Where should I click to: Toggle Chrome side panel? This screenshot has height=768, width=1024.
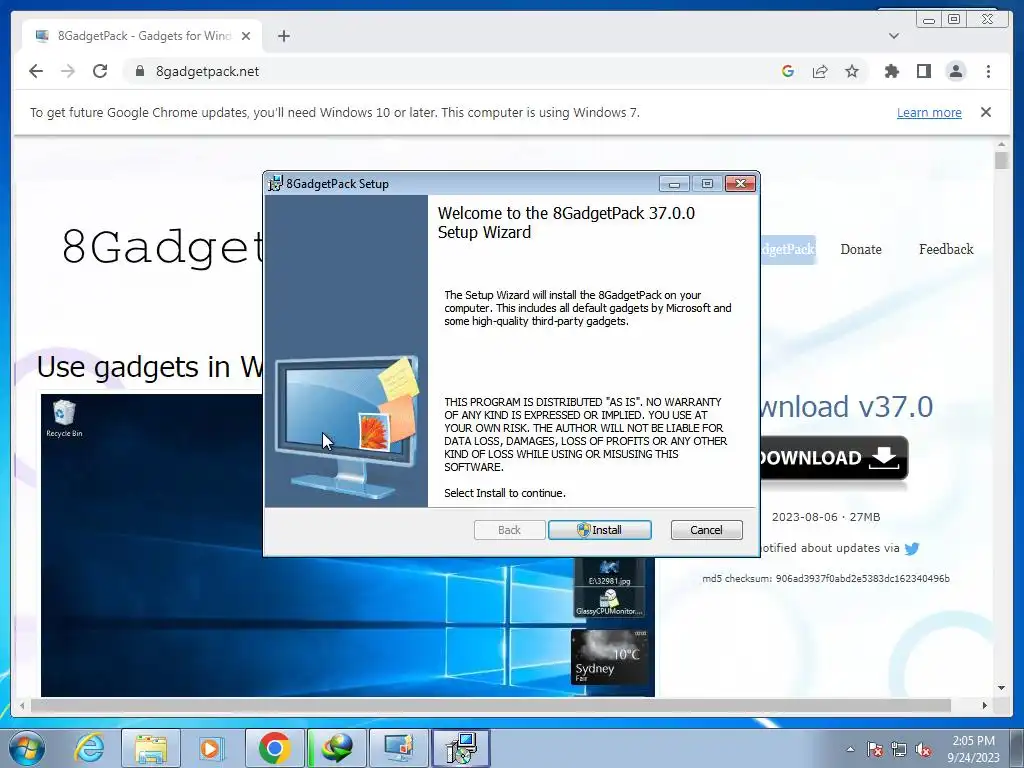(x=923, y=71)
